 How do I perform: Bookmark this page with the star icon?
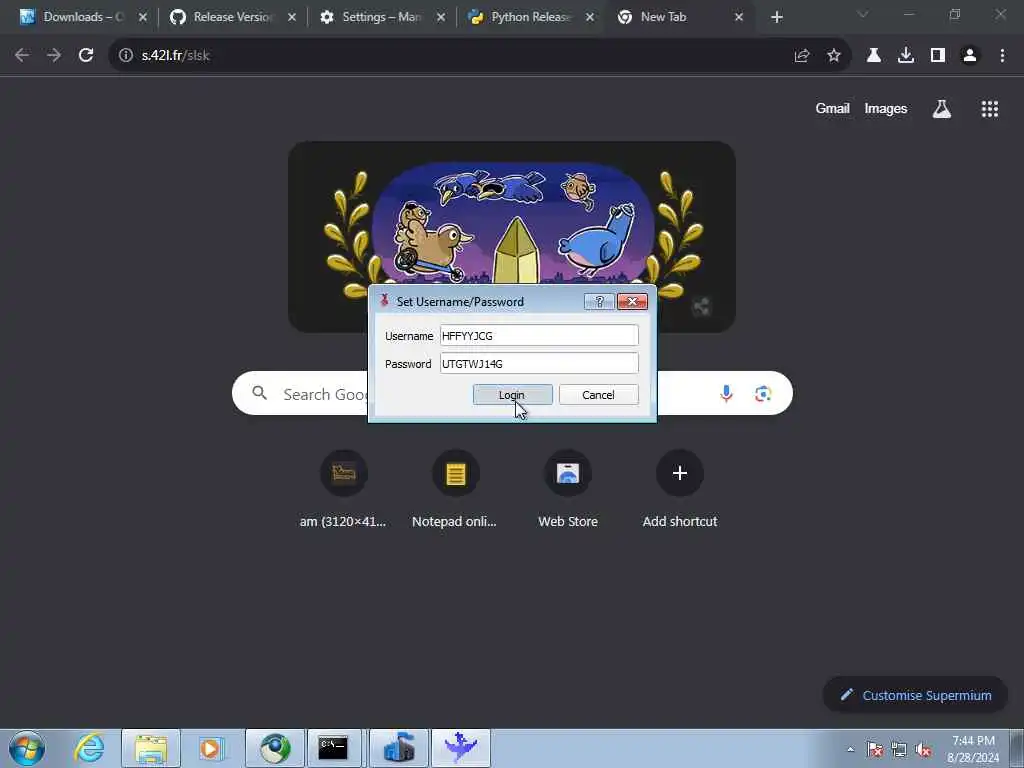[834, 56]
